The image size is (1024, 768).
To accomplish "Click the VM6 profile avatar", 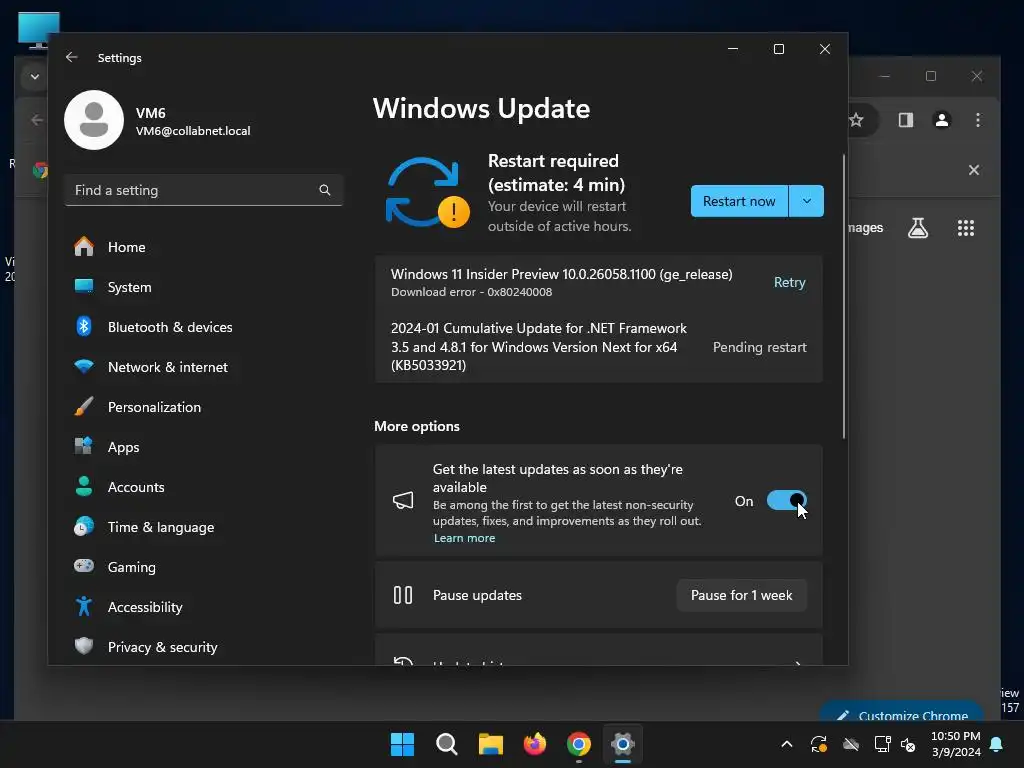I will (94, 120).
